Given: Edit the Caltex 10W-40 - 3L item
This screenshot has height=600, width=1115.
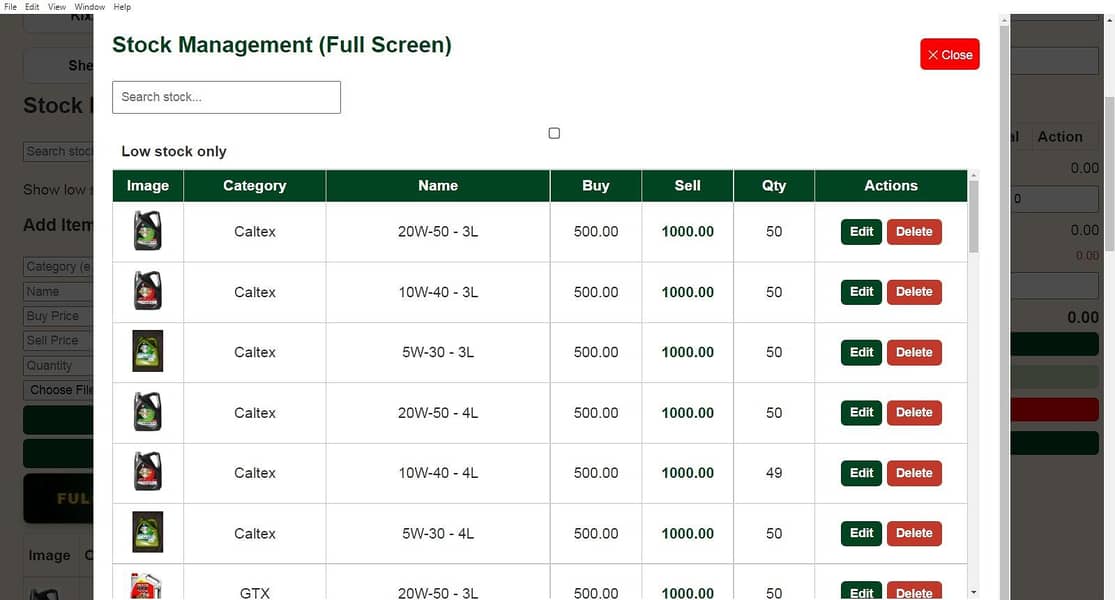Looking at the screenshot, I should tap(861, 292).
